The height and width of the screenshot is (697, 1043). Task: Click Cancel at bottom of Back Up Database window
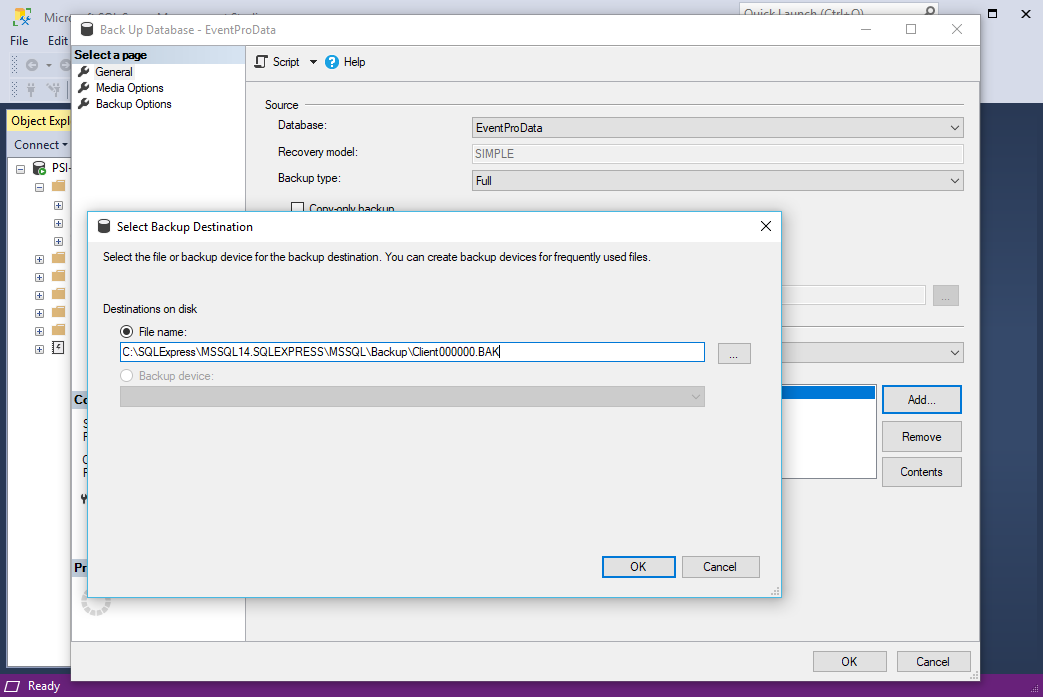point(933,662)
